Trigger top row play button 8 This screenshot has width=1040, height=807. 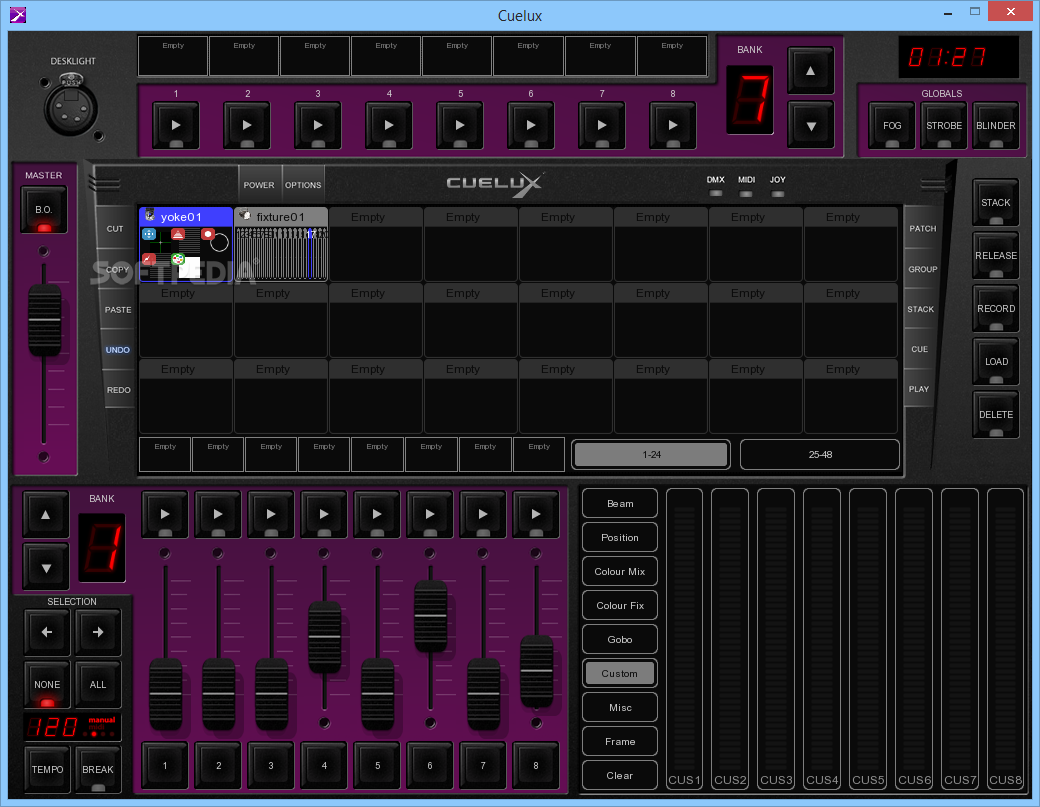[x=673, y=125]
